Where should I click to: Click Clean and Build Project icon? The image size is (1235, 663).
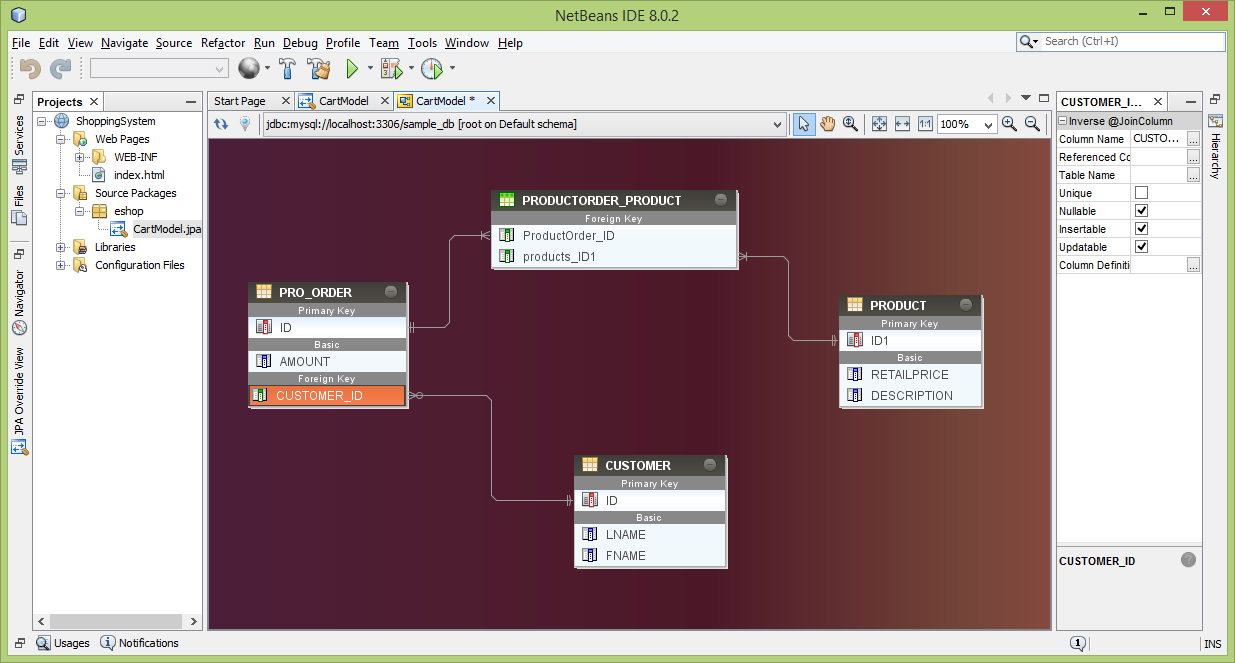pyautogui.click(x=319, y=69)
